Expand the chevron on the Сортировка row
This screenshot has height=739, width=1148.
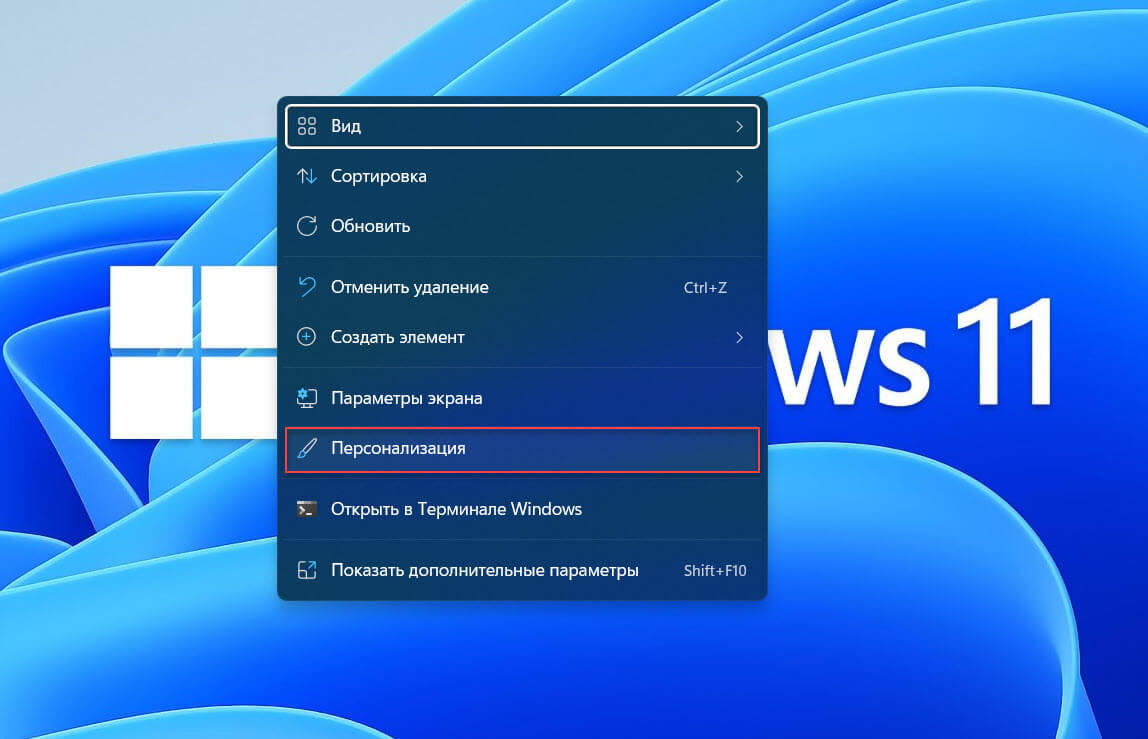tap(739, 177)
